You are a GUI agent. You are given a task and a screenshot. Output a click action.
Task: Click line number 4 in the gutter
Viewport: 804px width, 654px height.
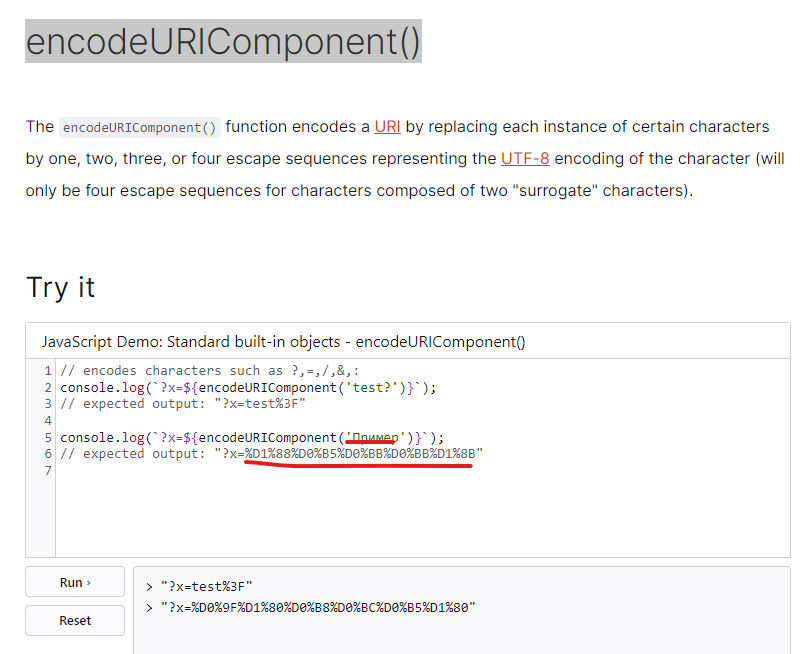point(48,421)
